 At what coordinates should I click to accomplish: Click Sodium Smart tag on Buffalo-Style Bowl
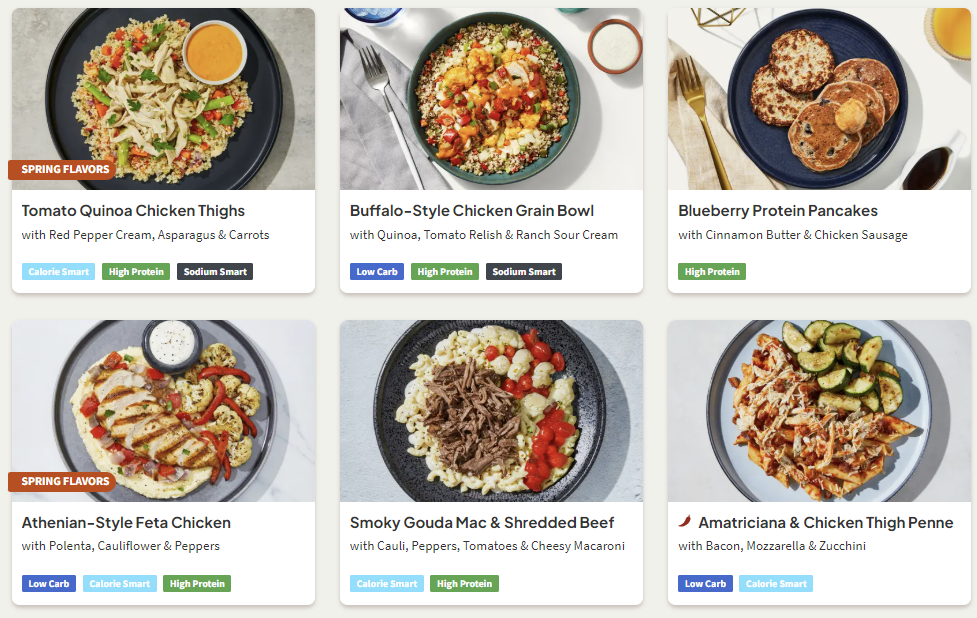524,272
